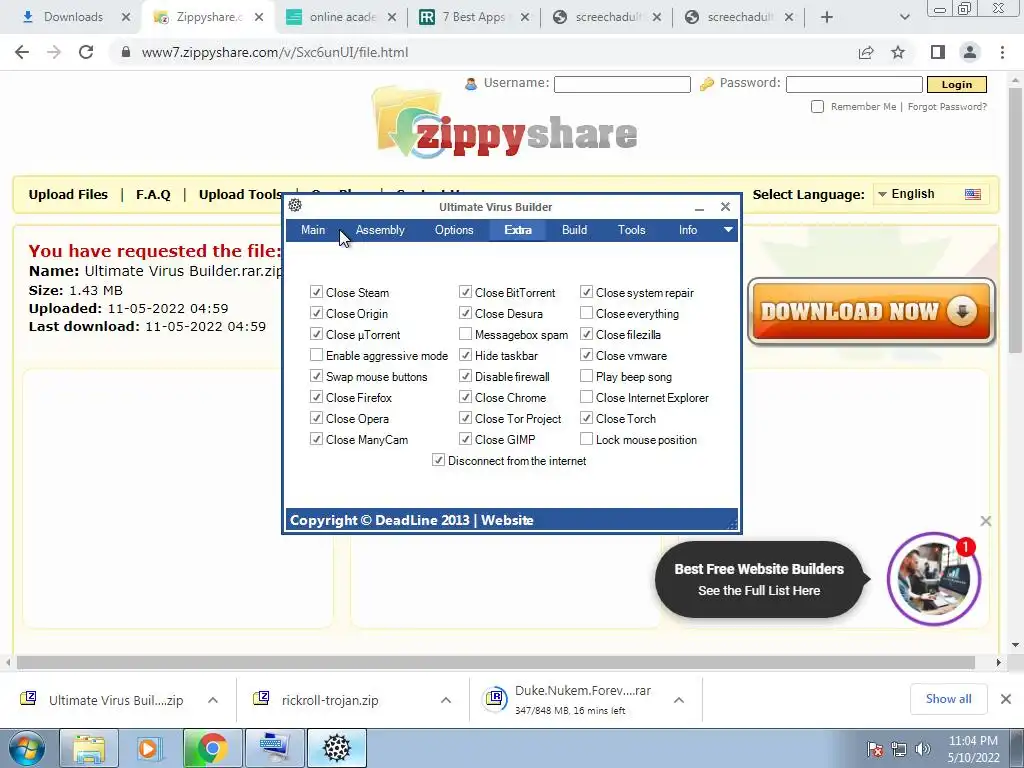The height and width of the screenshot is (768, 1024).
Task: Open the Tools tab
Action: coord(632,230)
